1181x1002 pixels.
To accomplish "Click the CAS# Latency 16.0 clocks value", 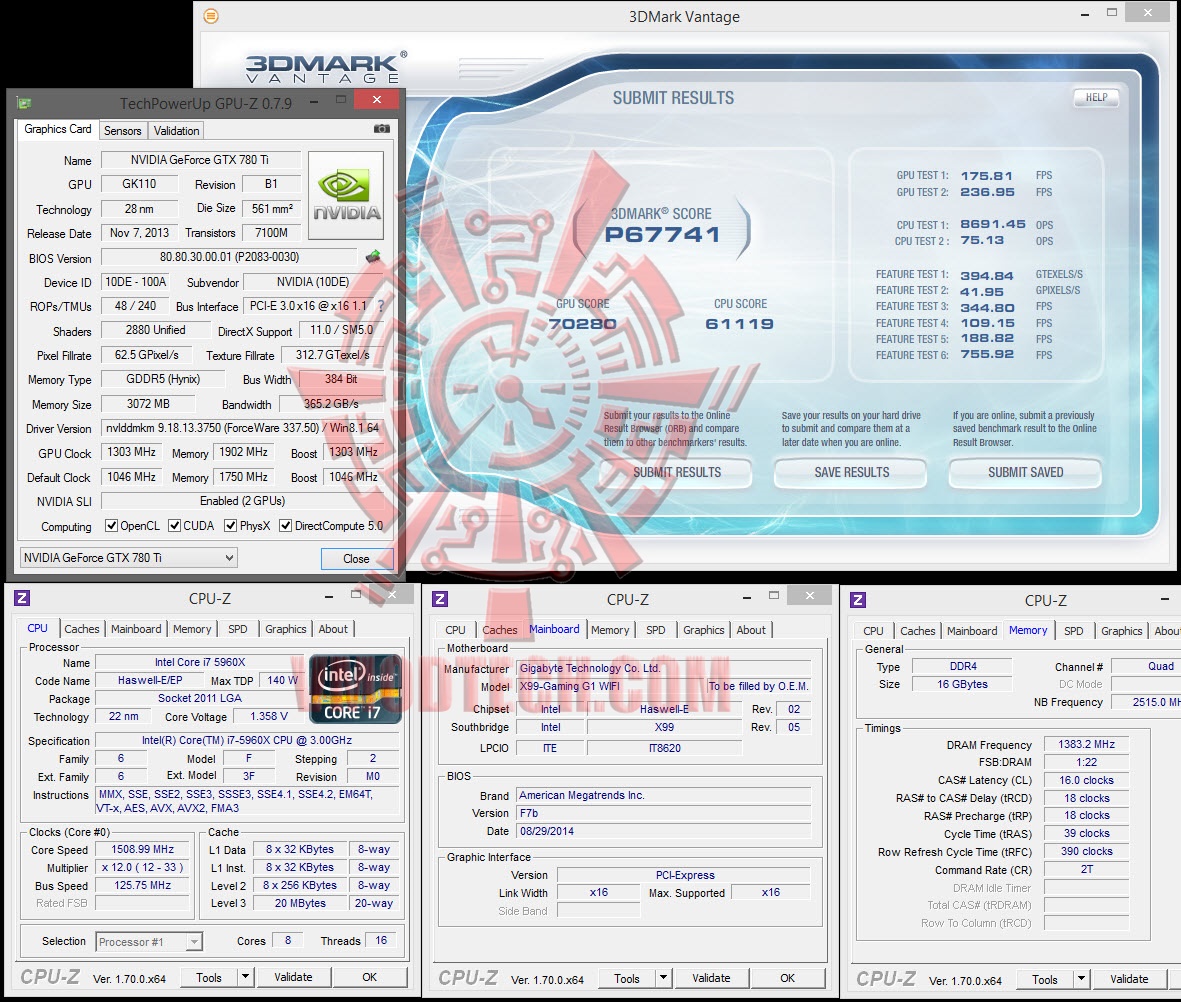I will tap(1086, 780).
